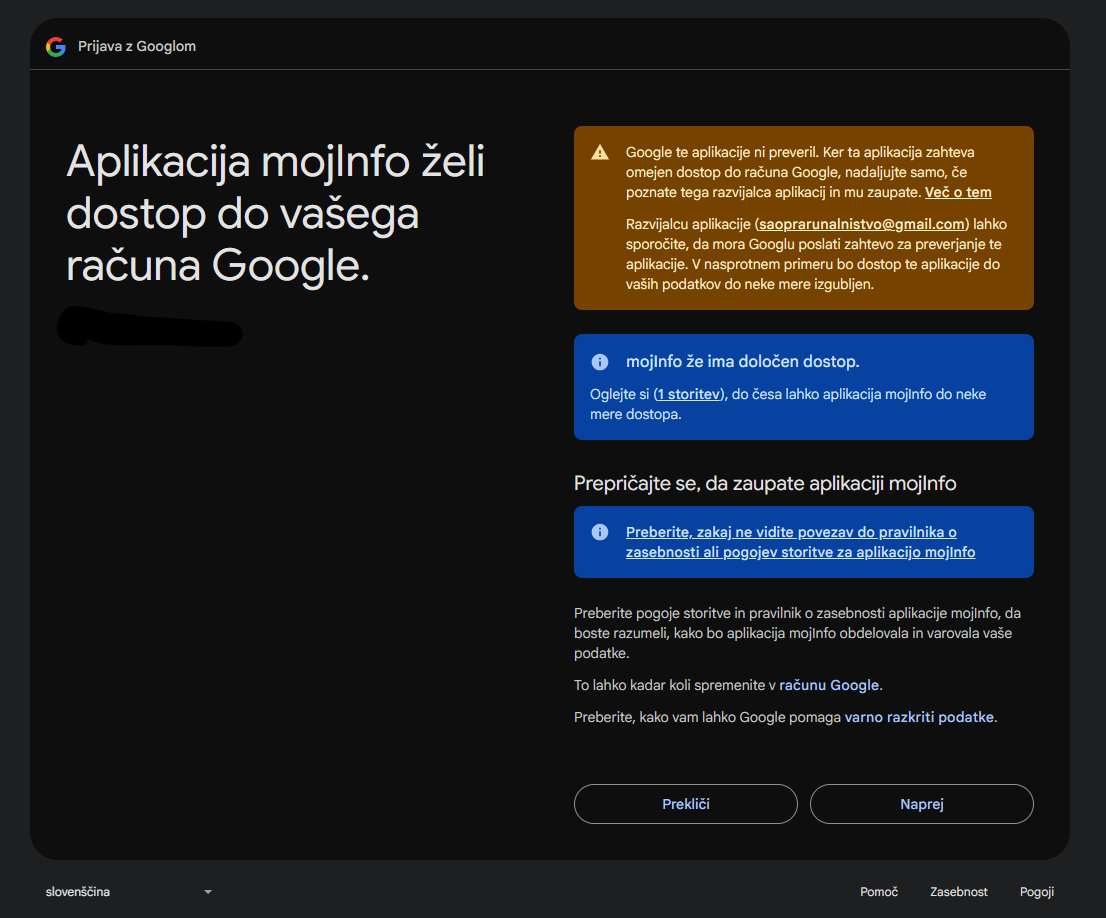Open the "1 storitev" link
This screenshot has width=1106, height=918.
point(688,394)
